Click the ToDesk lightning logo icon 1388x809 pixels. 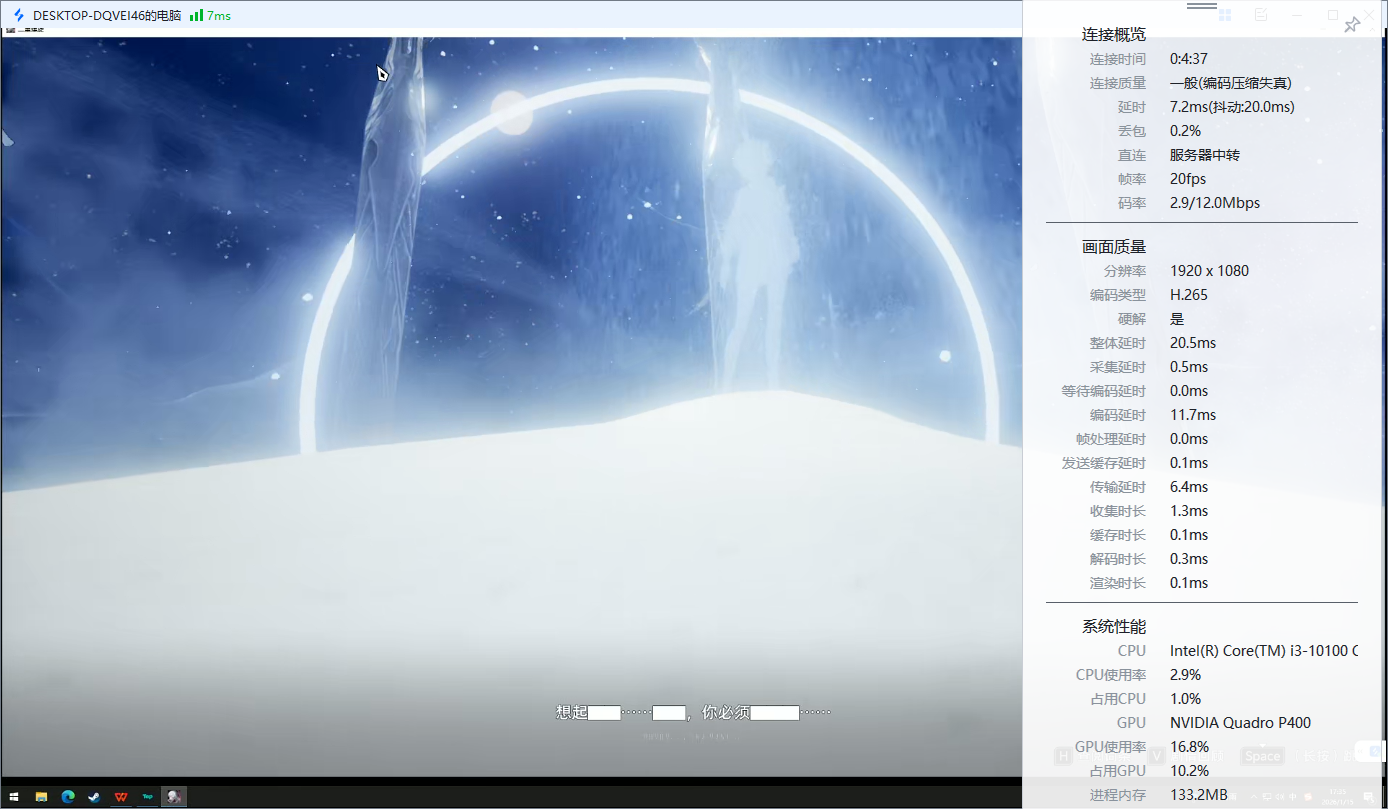click(x=18, y=16)
